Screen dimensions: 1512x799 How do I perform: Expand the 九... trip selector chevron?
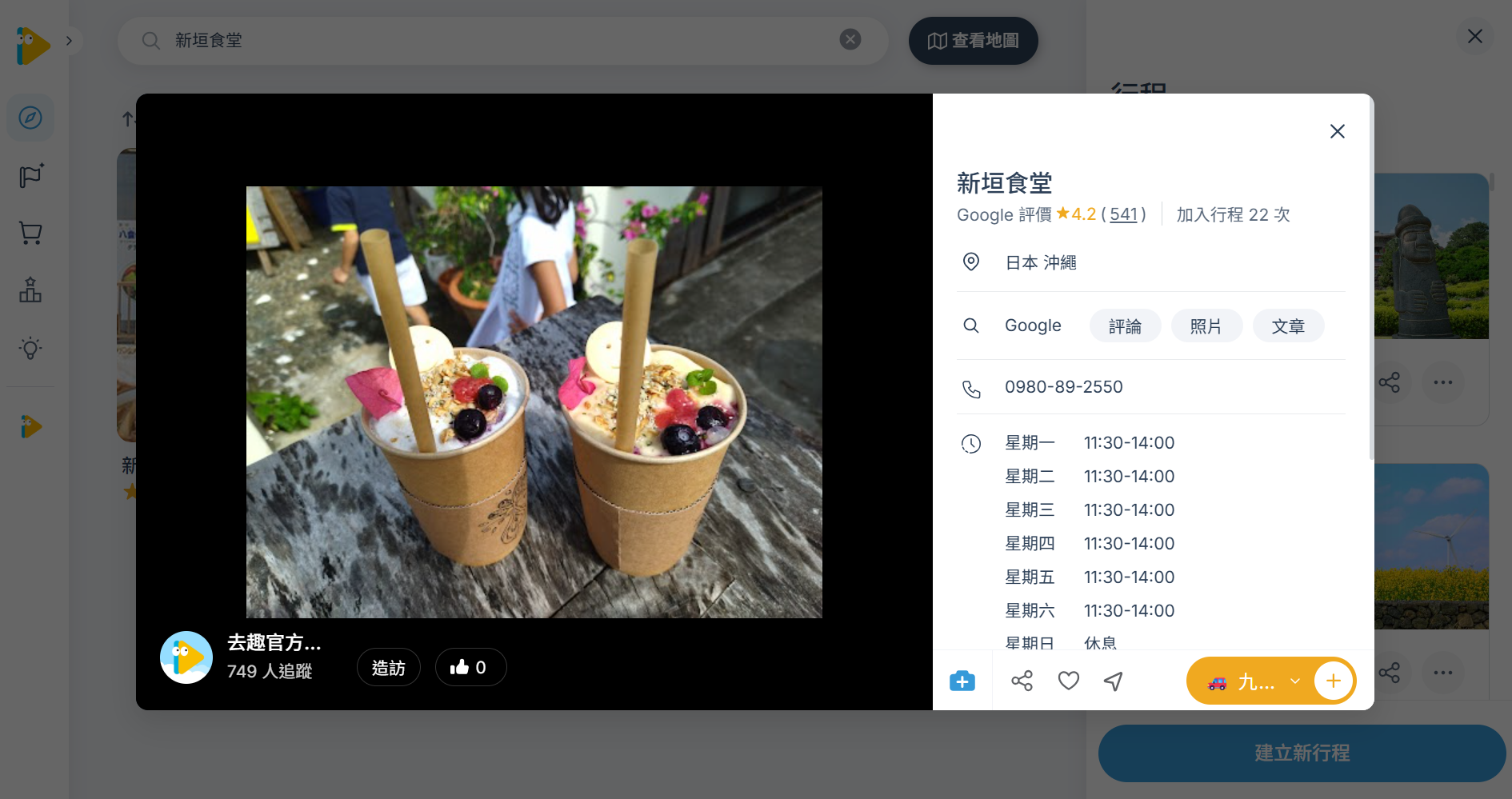1295,681
